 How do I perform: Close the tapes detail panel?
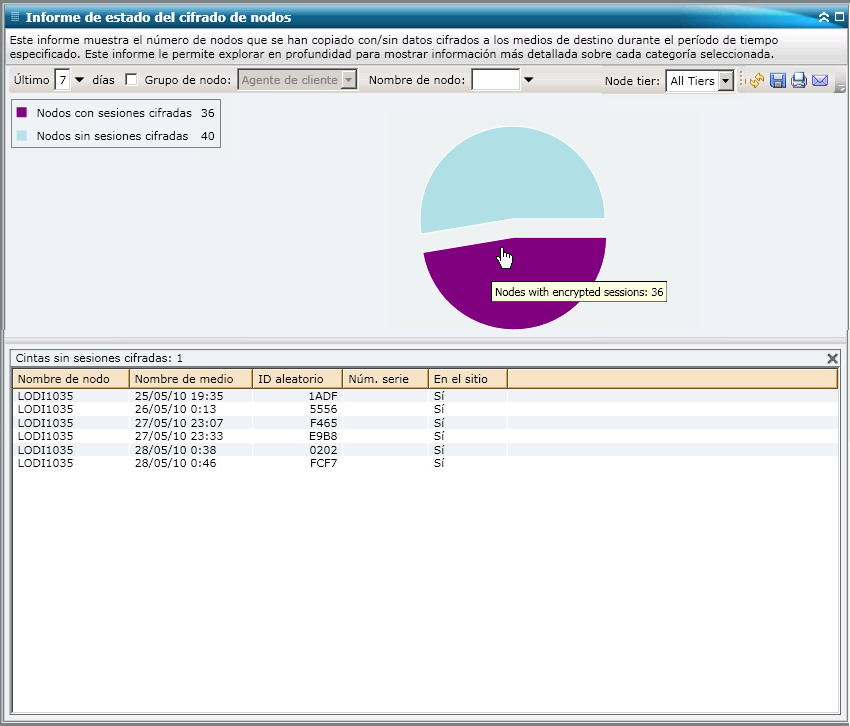pos(832,358)
